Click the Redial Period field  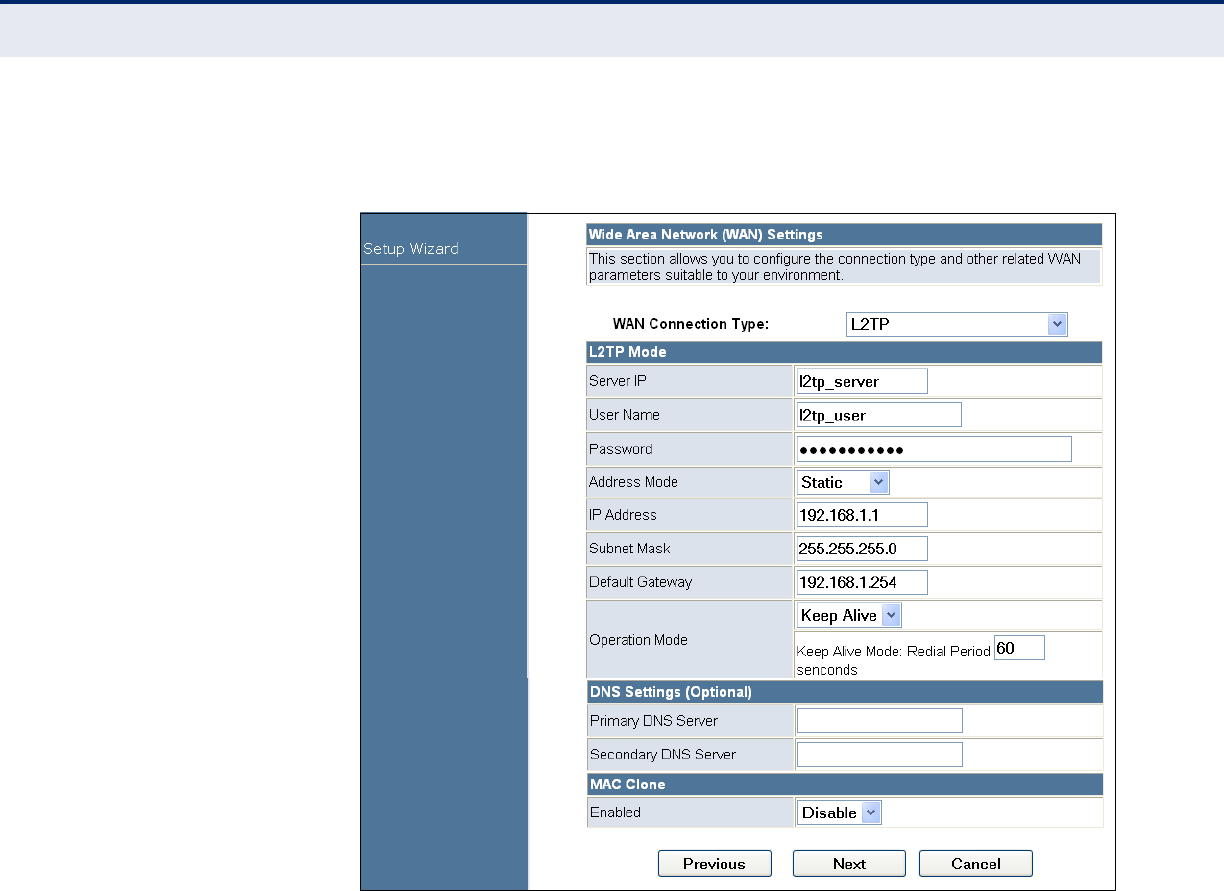1019,648
